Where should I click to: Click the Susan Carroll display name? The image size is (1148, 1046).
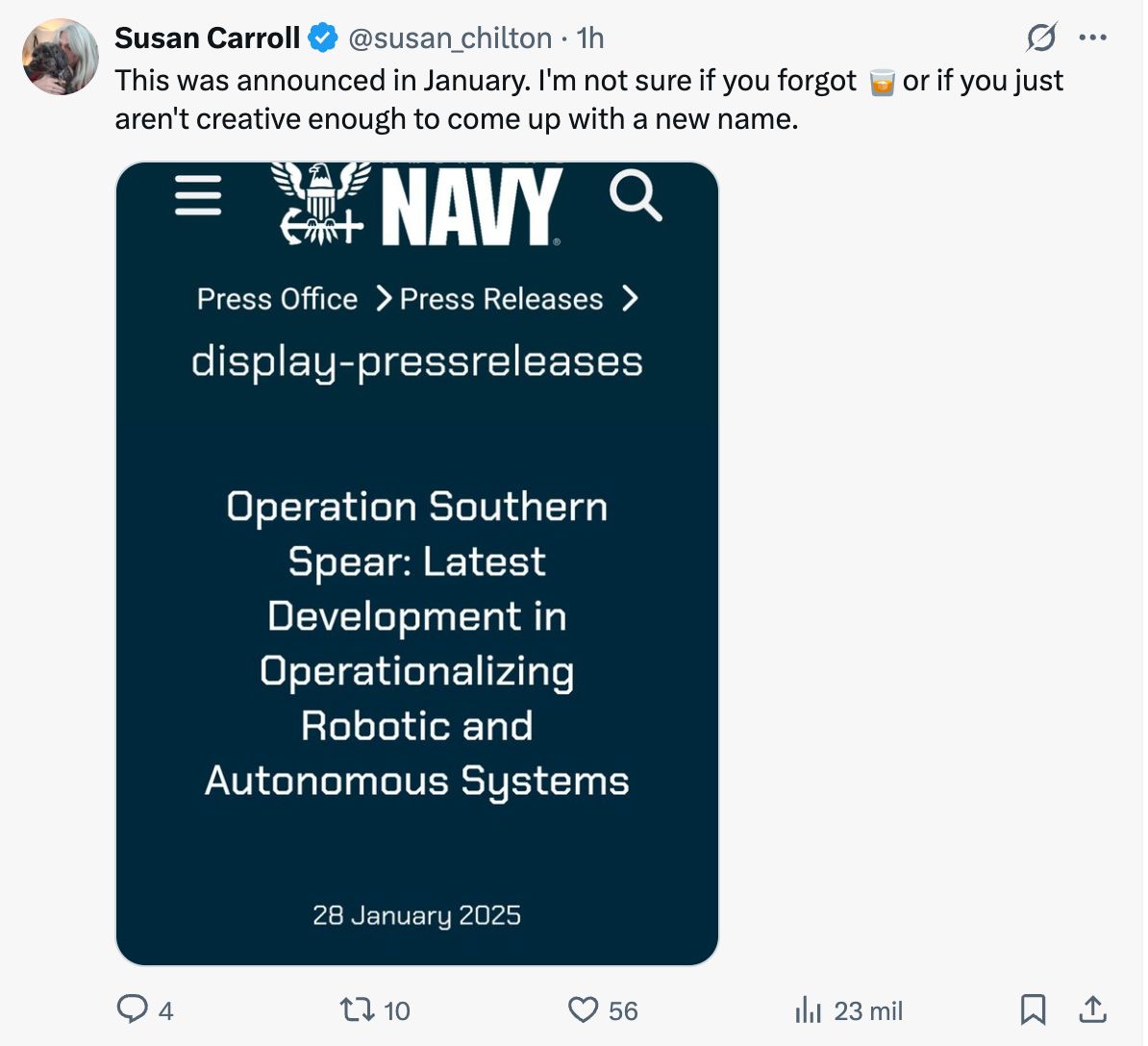point(207,38)
